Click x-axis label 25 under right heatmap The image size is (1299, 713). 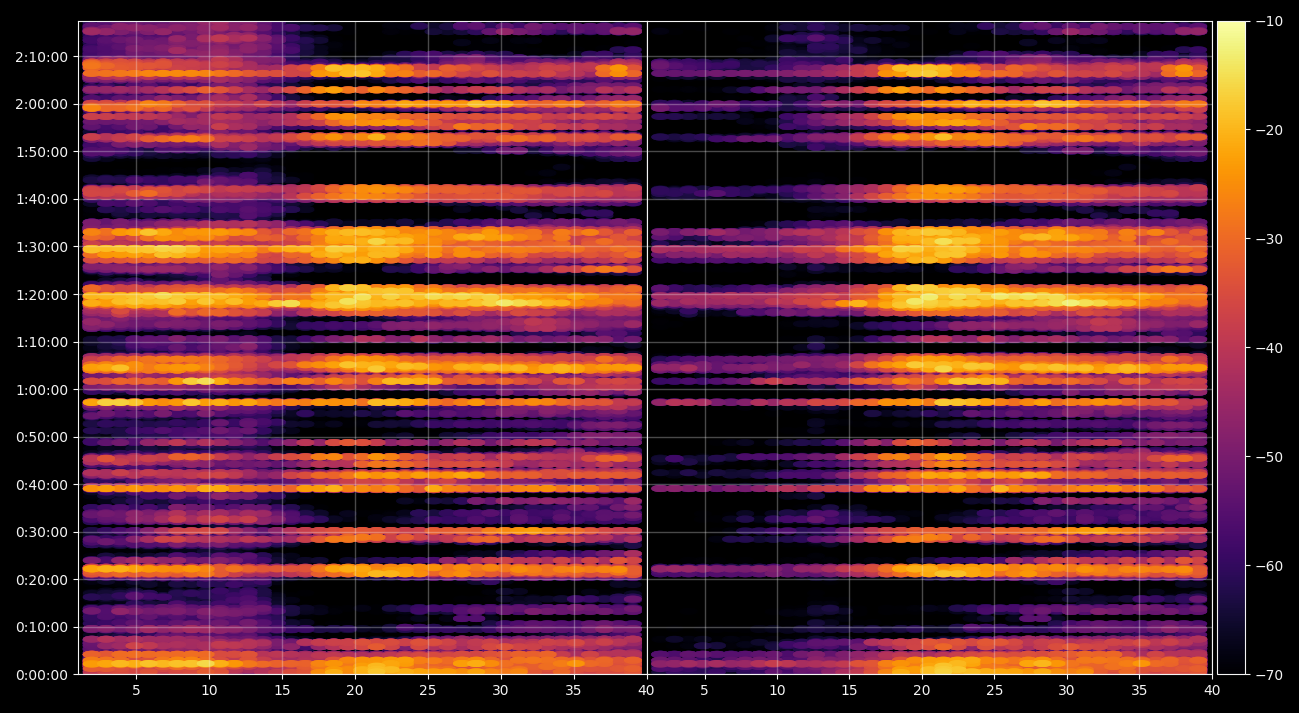(994, 690)
